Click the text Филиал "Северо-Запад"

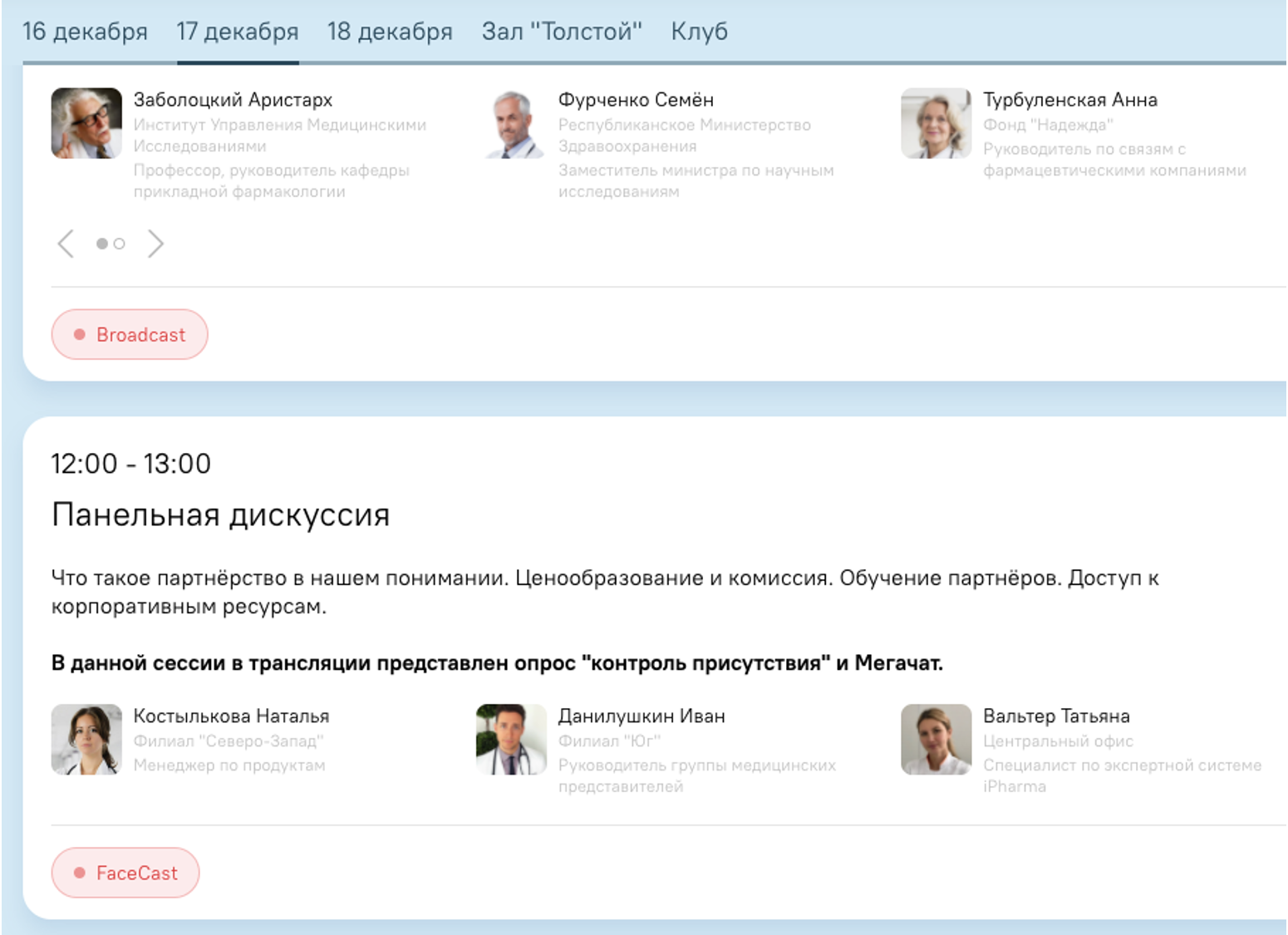229,741
